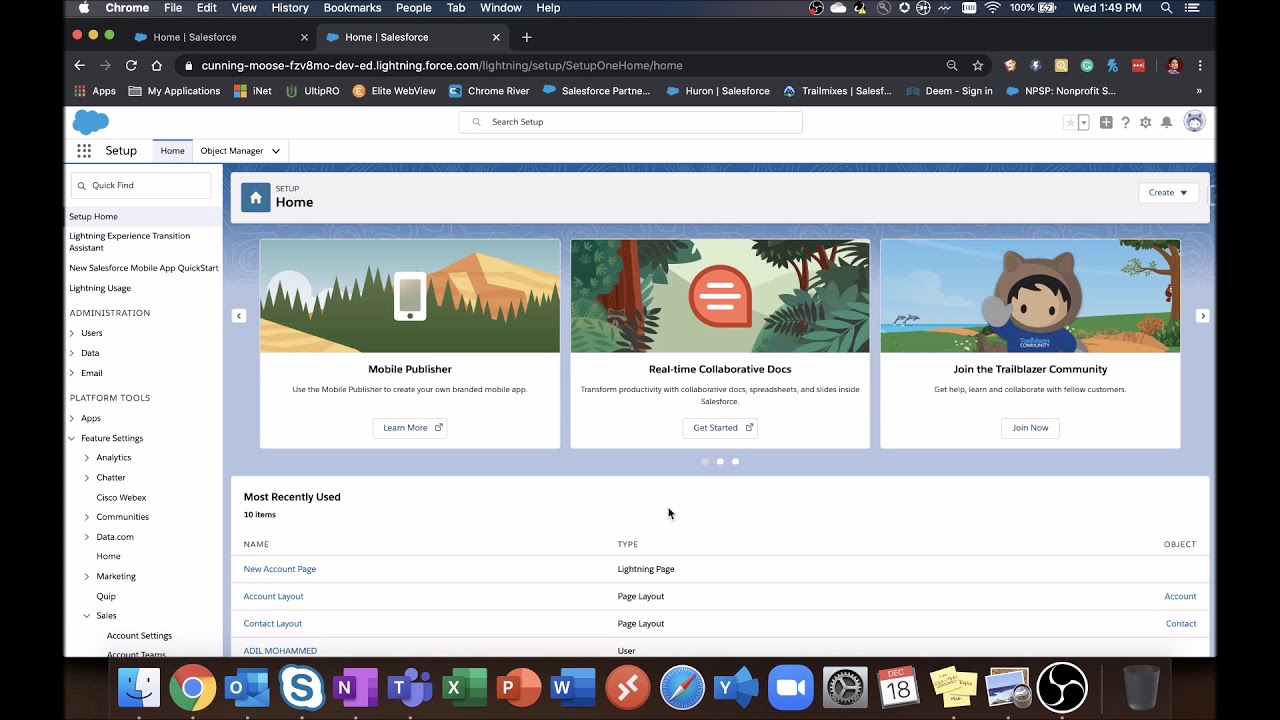1280x720 pixels.
Task: Open the People menu
Action: pyautogui.click(x=414, y=8)
